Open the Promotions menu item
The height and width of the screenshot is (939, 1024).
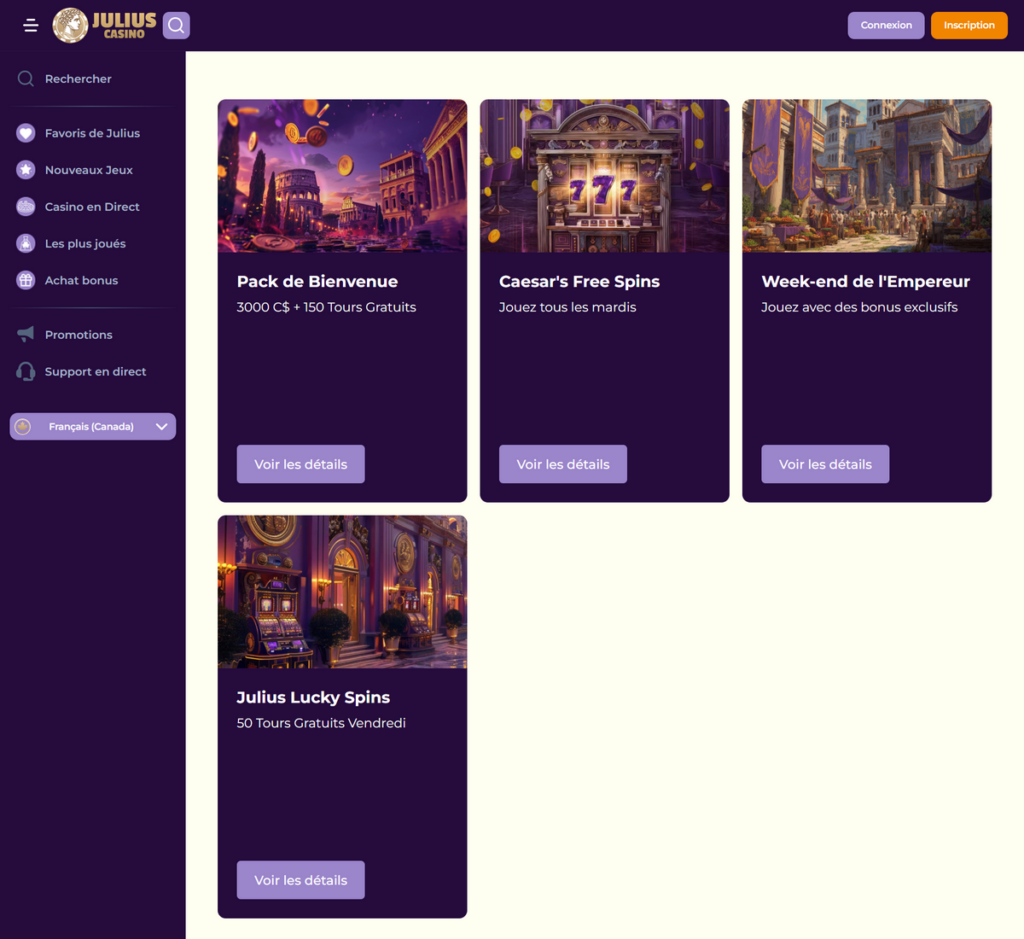point(78,335)
